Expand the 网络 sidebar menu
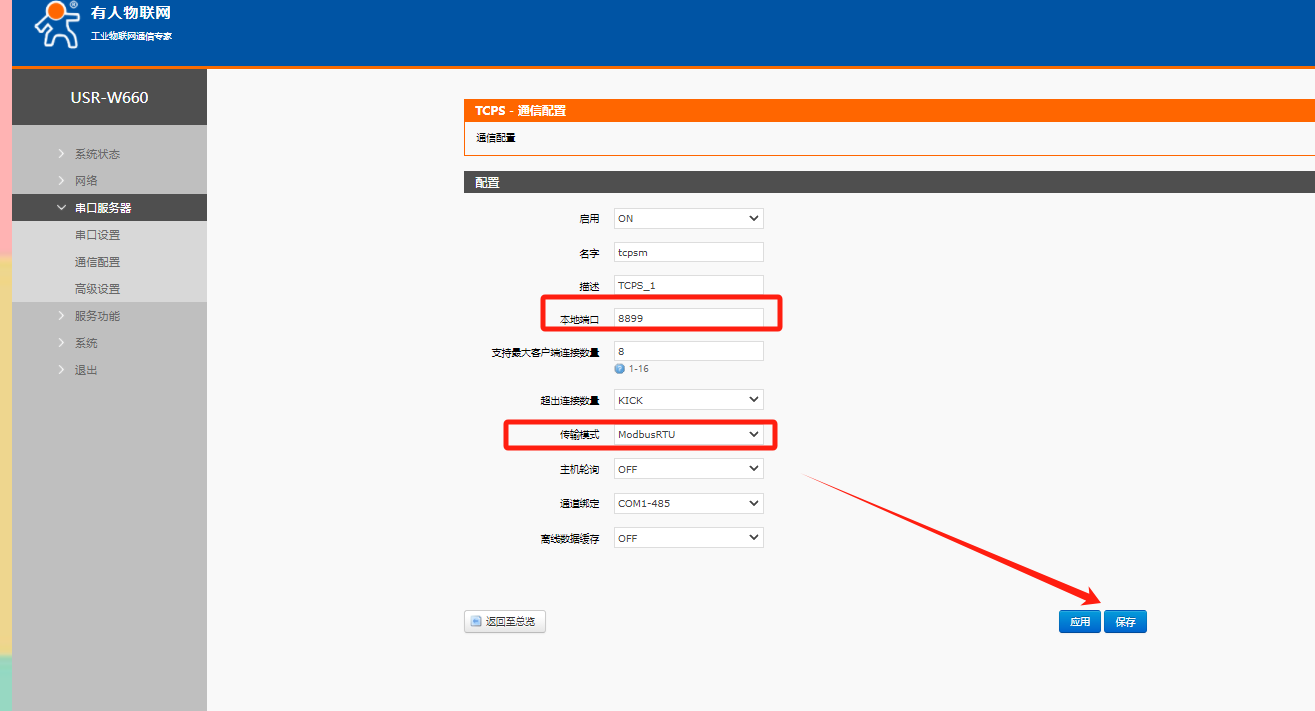1315x711 pixels. [x=86, y=181]
